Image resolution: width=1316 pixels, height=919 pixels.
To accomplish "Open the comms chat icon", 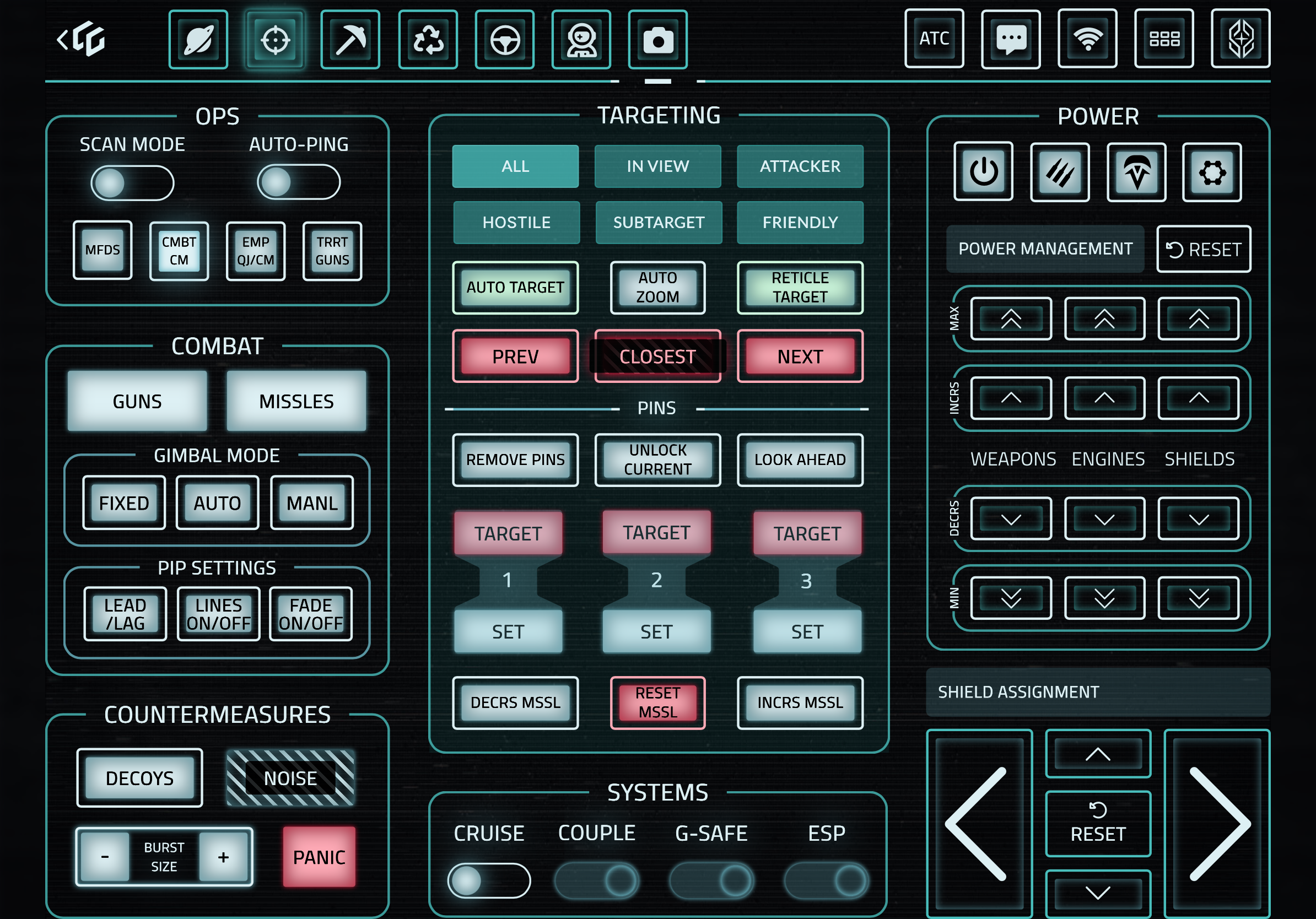I will pyautogui.click(x=1011, y=39).
